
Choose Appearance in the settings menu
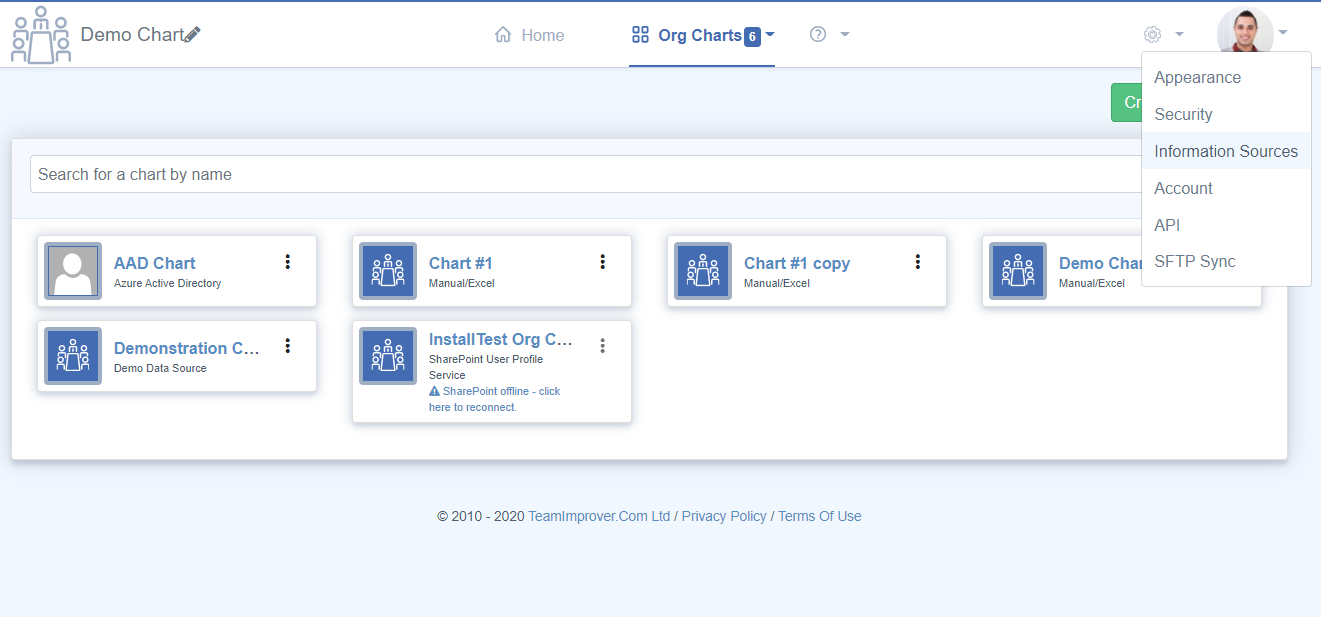[1197, 78]
